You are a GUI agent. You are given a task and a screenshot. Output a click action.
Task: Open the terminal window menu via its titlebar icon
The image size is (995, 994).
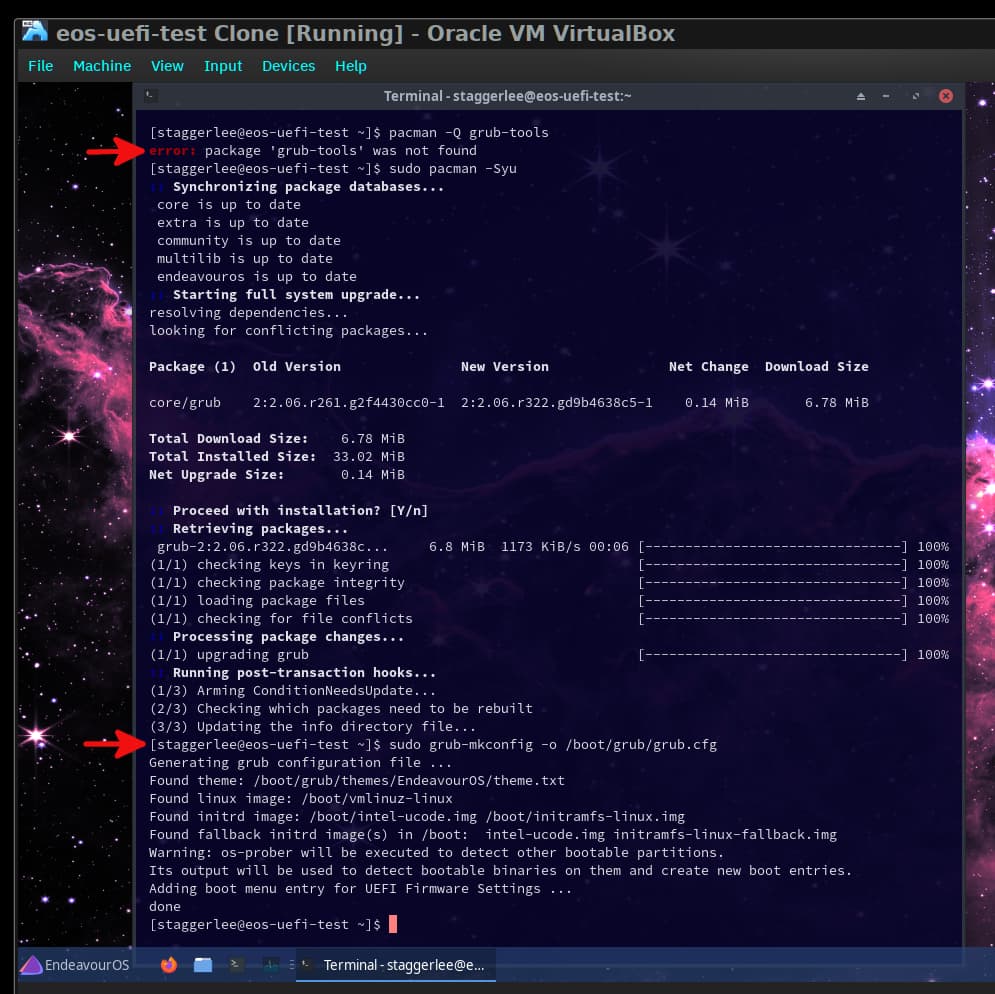point(150,95)
